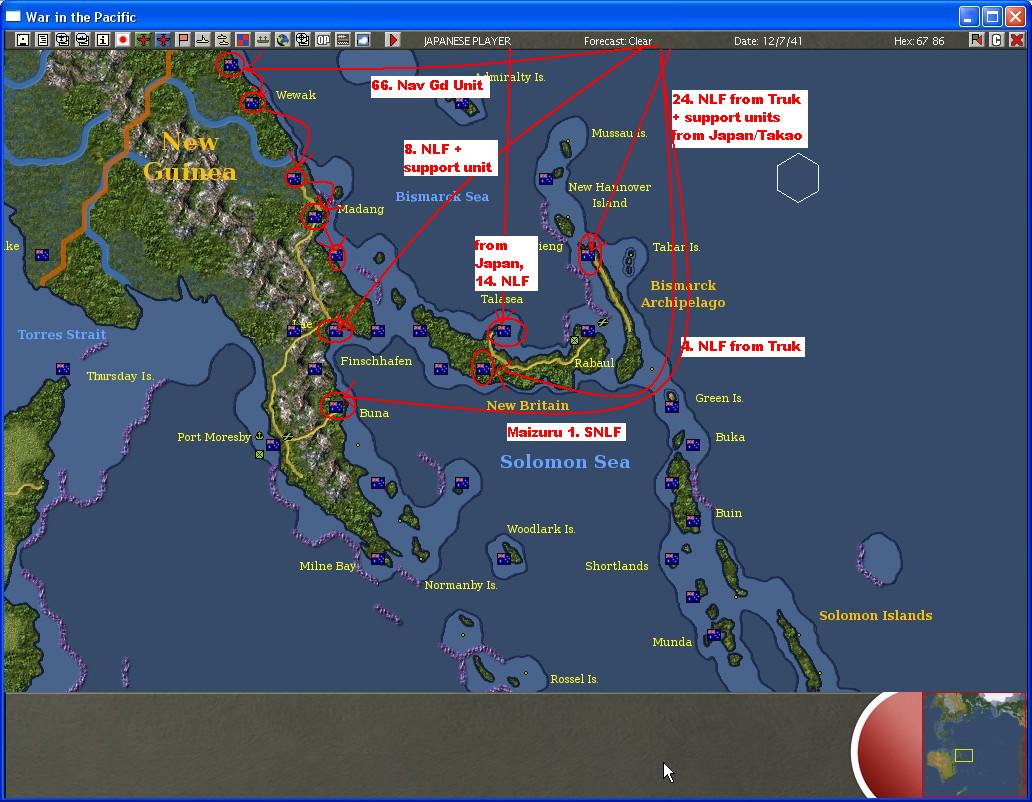
Task: Click the Japanese rising sun flag icon
Action: tap(123, 40)
